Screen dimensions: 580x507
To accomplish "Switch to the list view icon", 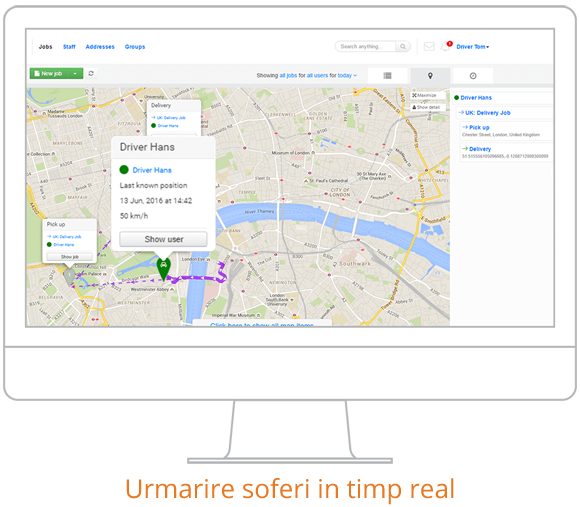I will [387, 75].
